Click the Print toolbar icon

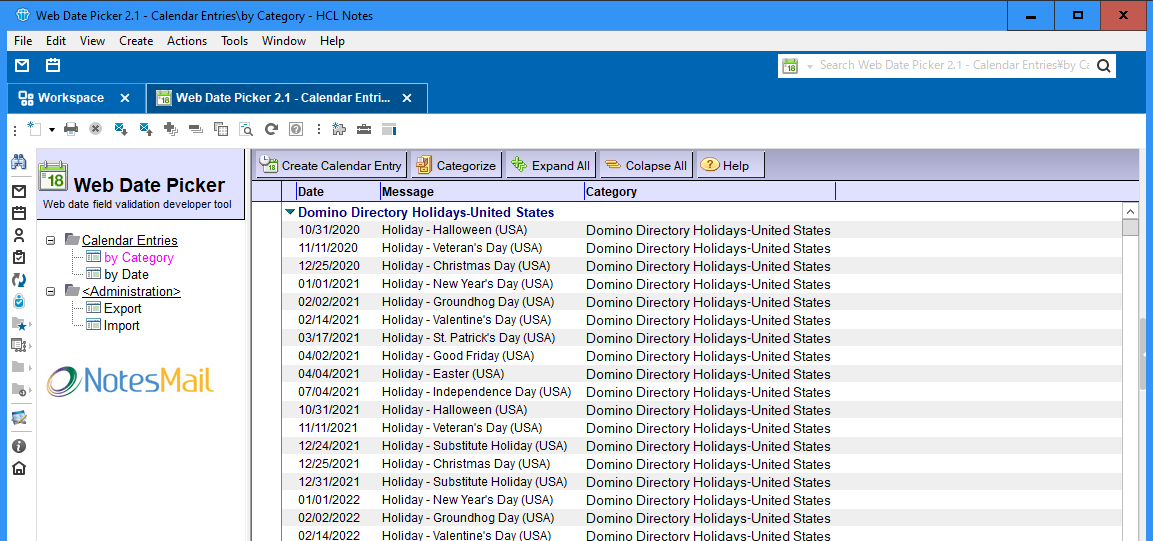click(71, 129)
